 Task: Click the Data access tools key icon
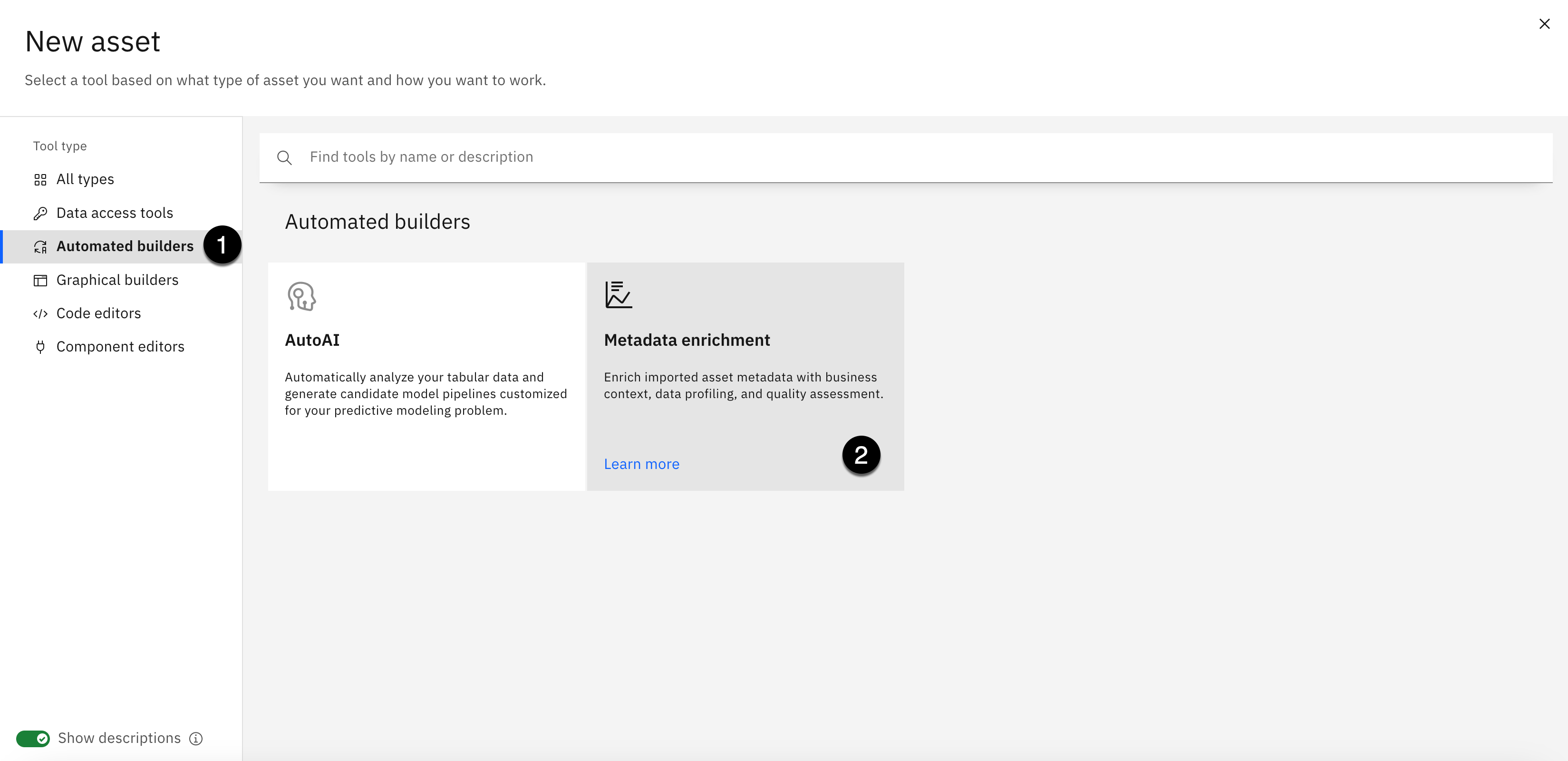click(40, 213)
